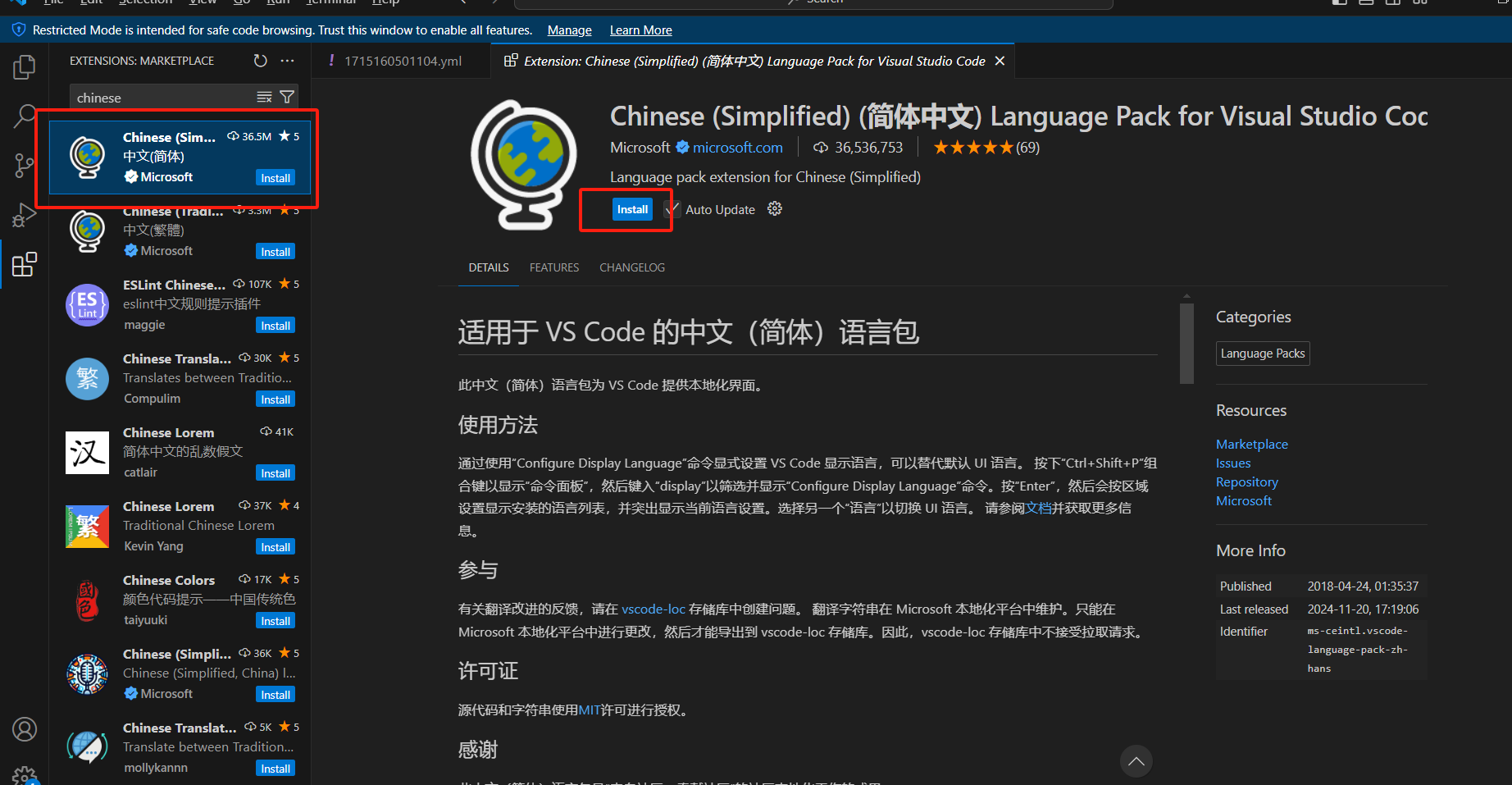1512x785 pixels.
Task: Select the ESLint Chinese… extension title
Action: click(174, 285)
